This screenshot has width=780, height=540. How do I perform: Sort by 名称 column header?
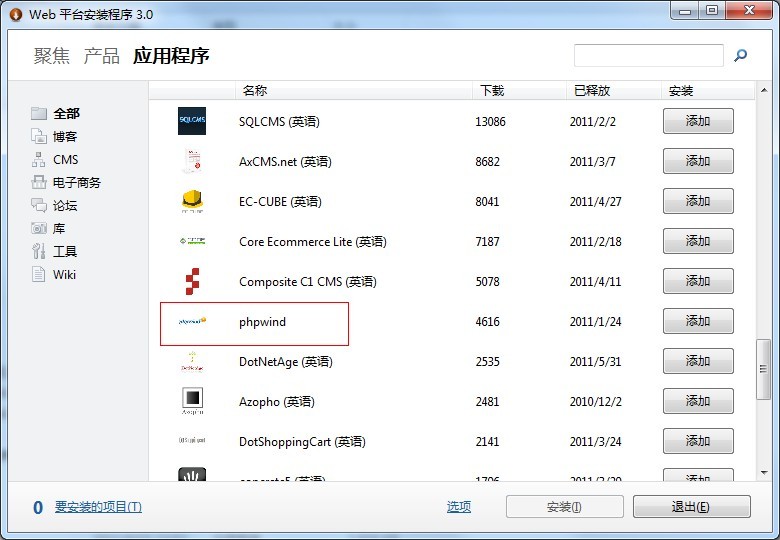click(x=353, y=90)
